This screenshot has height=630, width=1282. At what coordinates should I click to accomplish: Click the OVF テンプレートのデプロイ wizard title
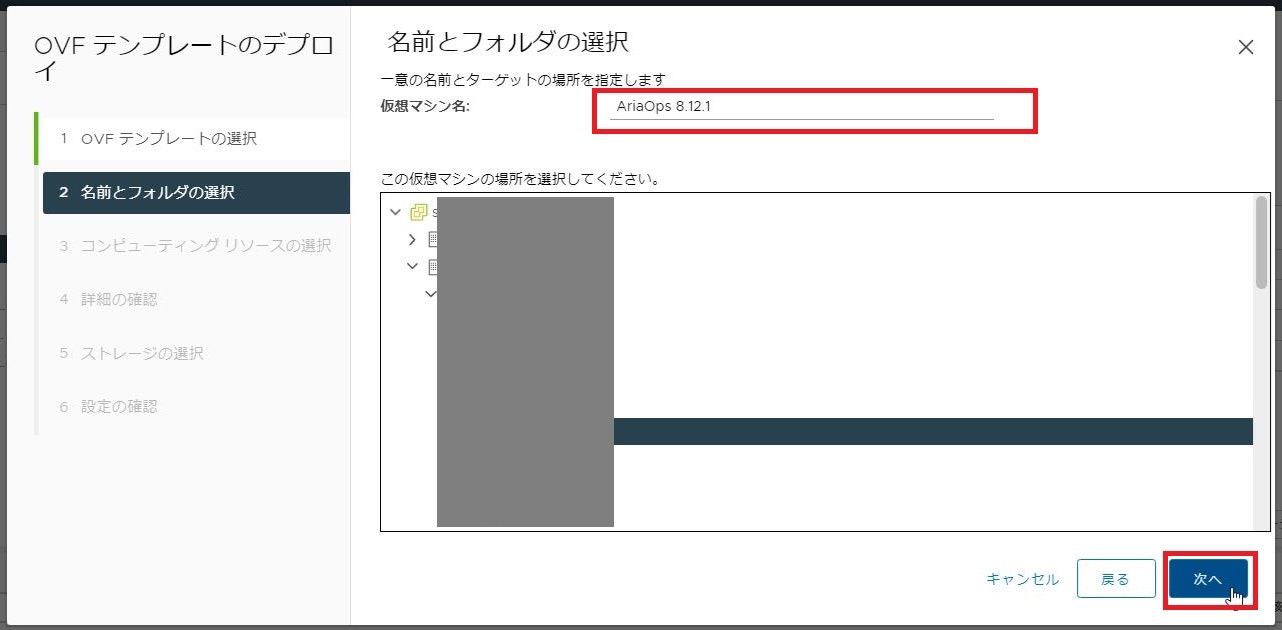coord(184,58)
